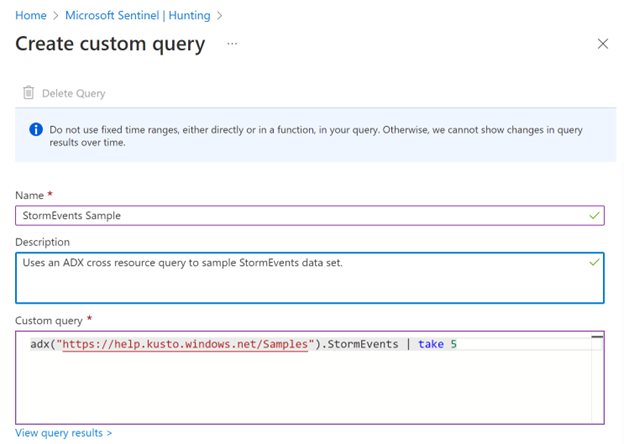Click the Name field label
The height and width of the screenshot is (444, 624).
(x=29, y=195)
